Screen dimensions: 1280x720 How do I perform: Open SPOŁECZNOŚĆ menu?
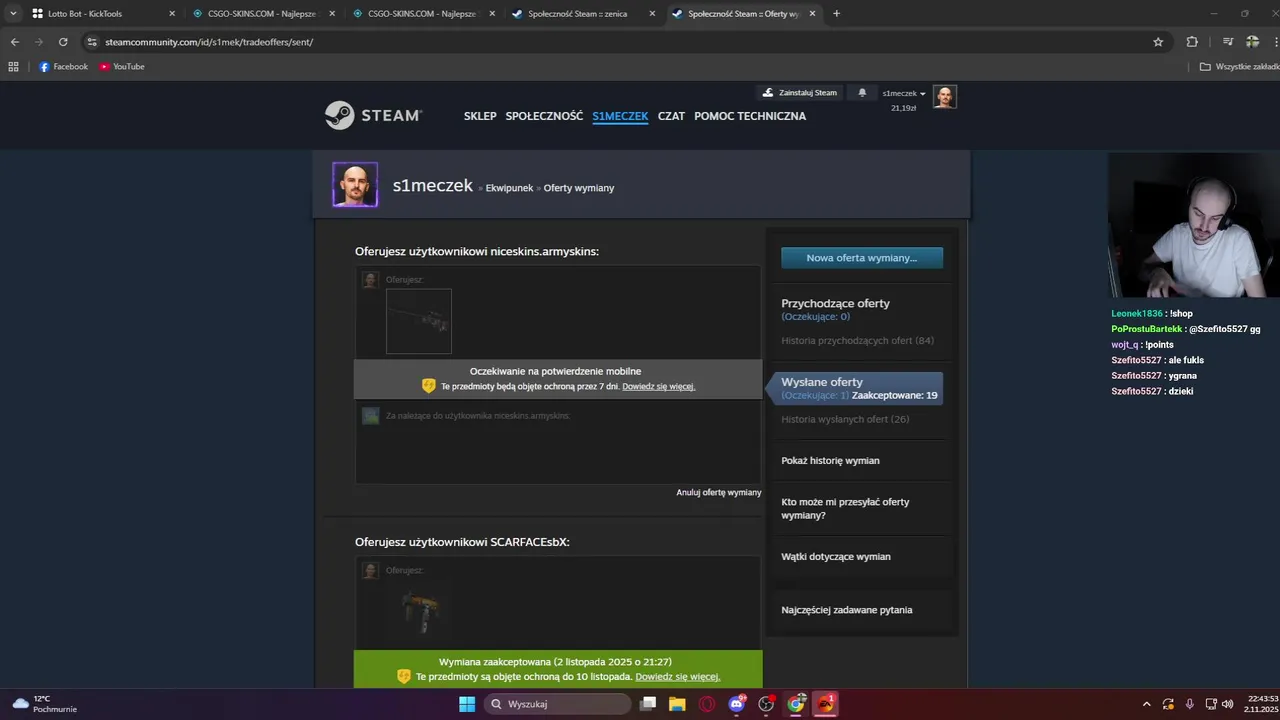544,116
